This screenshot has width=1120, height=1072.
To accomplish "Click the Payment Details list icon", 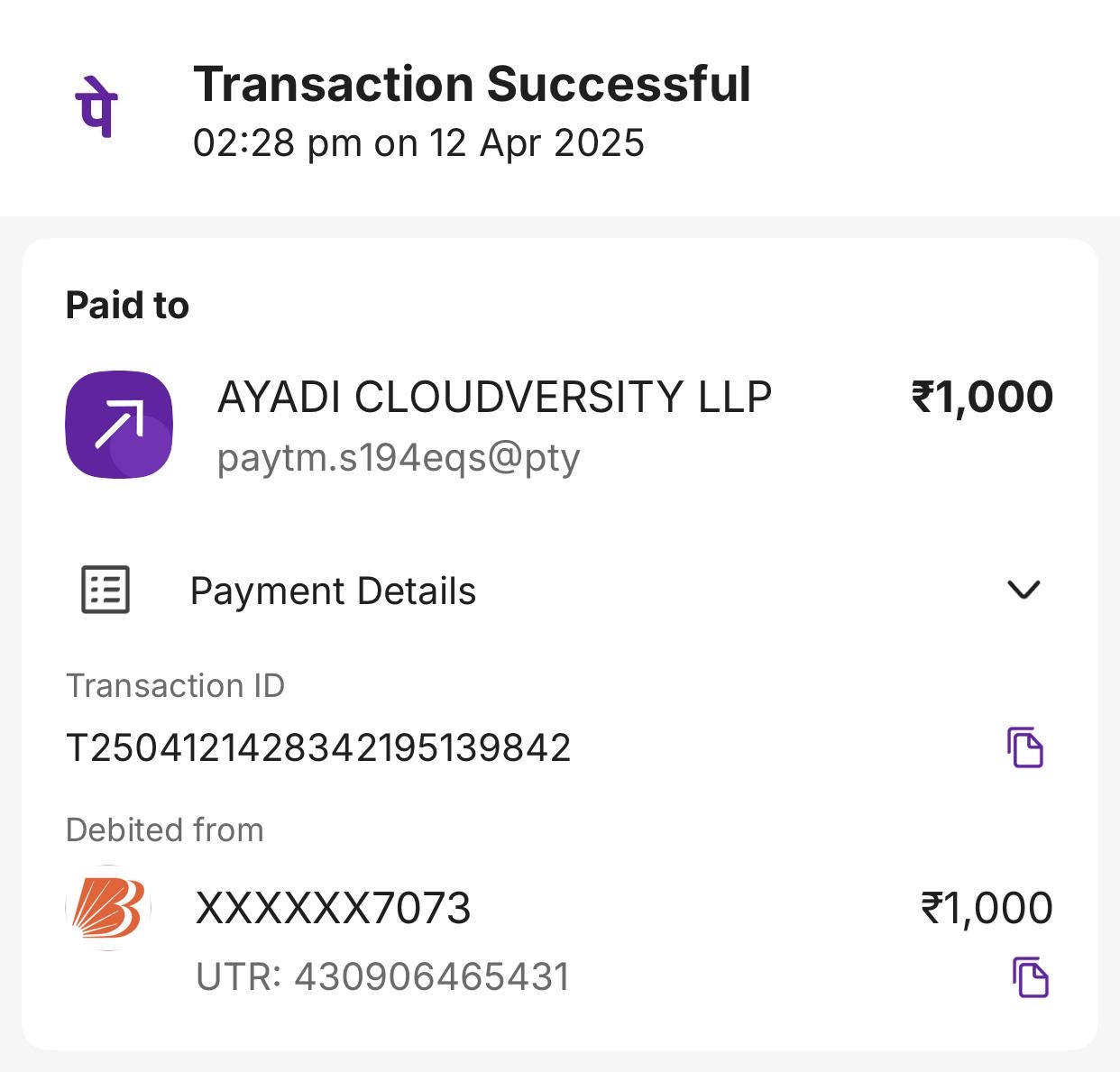I will (106, 591).
